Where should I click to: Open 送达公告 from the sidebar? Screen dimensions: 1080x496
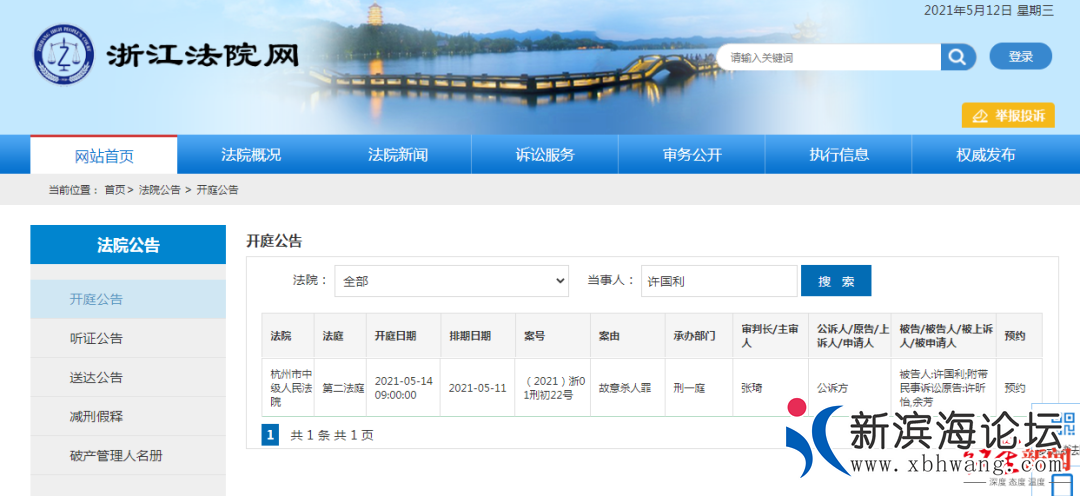(97, 377)
